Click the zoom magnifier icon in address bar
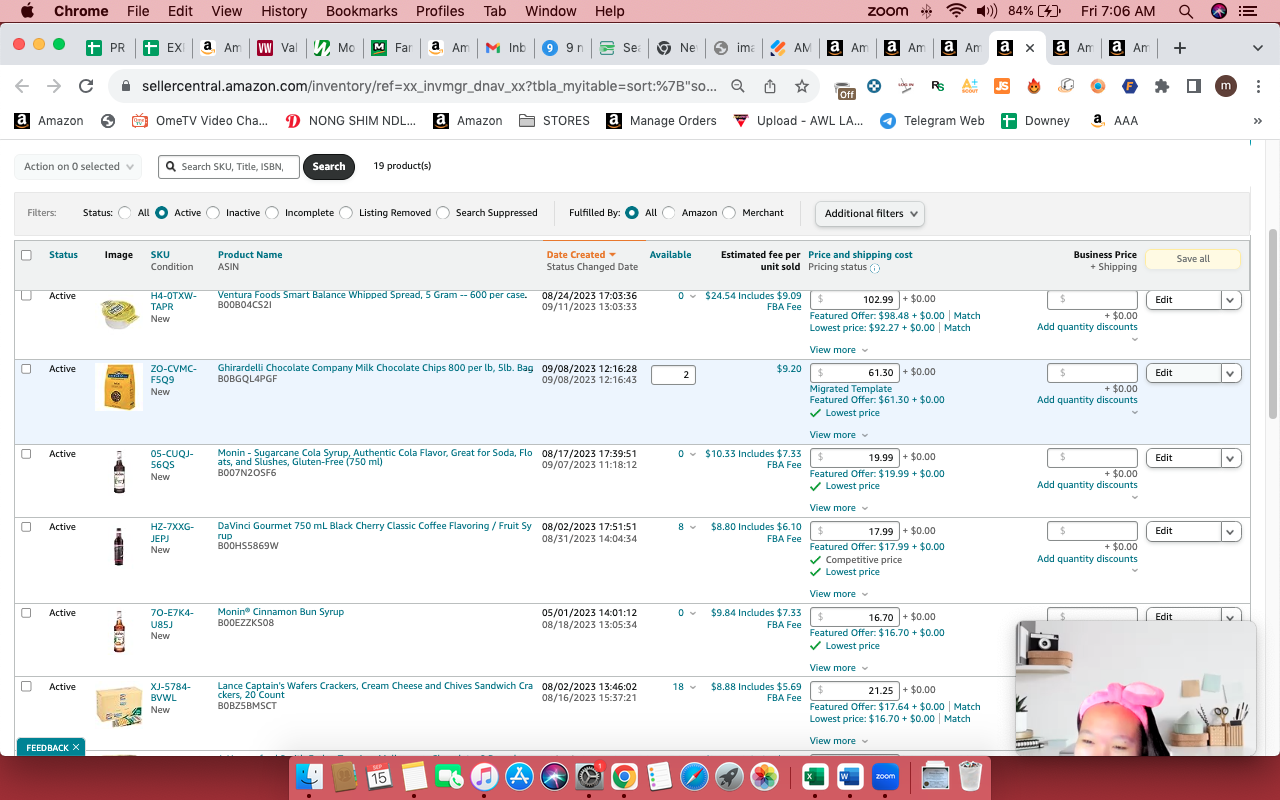Viewport: 1280px width, 800px height. coord(738,86)
